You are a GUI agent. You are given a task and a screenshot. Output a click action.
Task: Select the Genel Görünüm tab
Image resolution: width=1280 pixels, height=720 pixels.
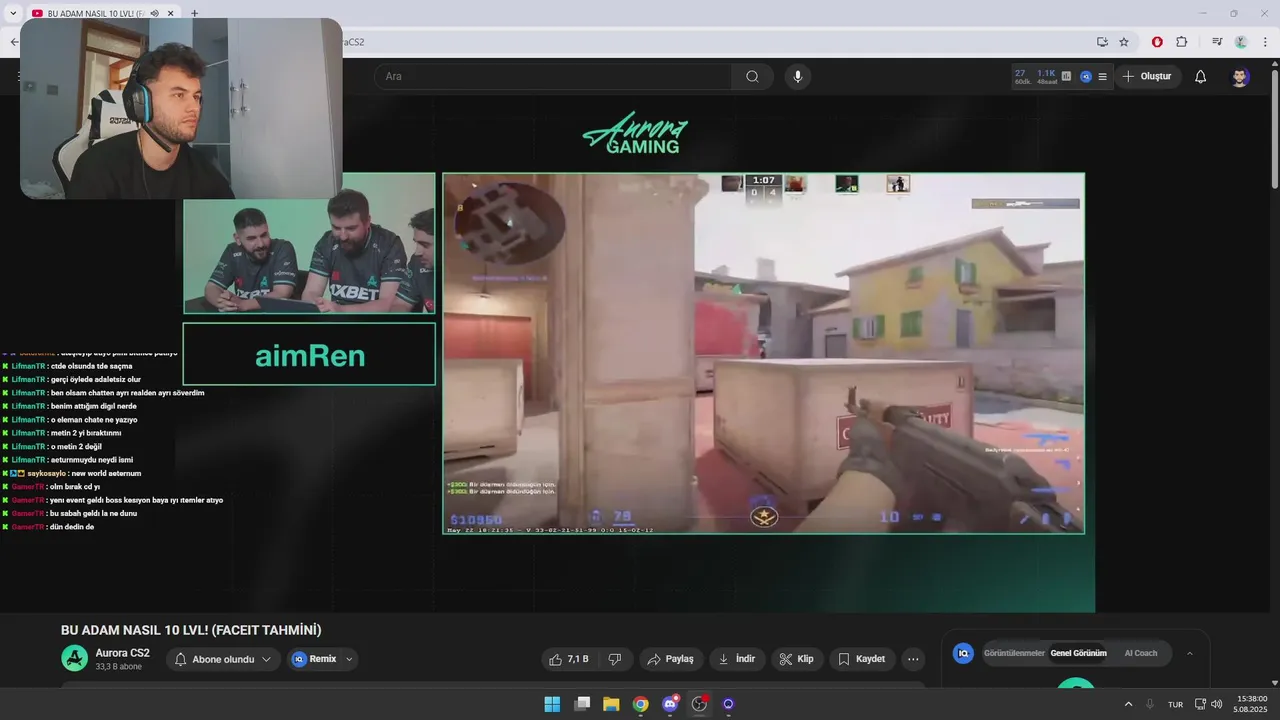(x=1078, y=653)
